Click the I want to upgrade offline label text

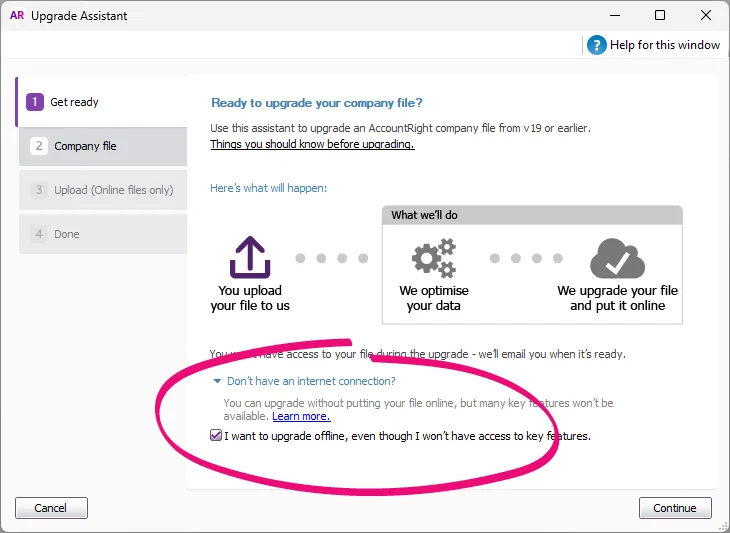click(x=407, y=436)
